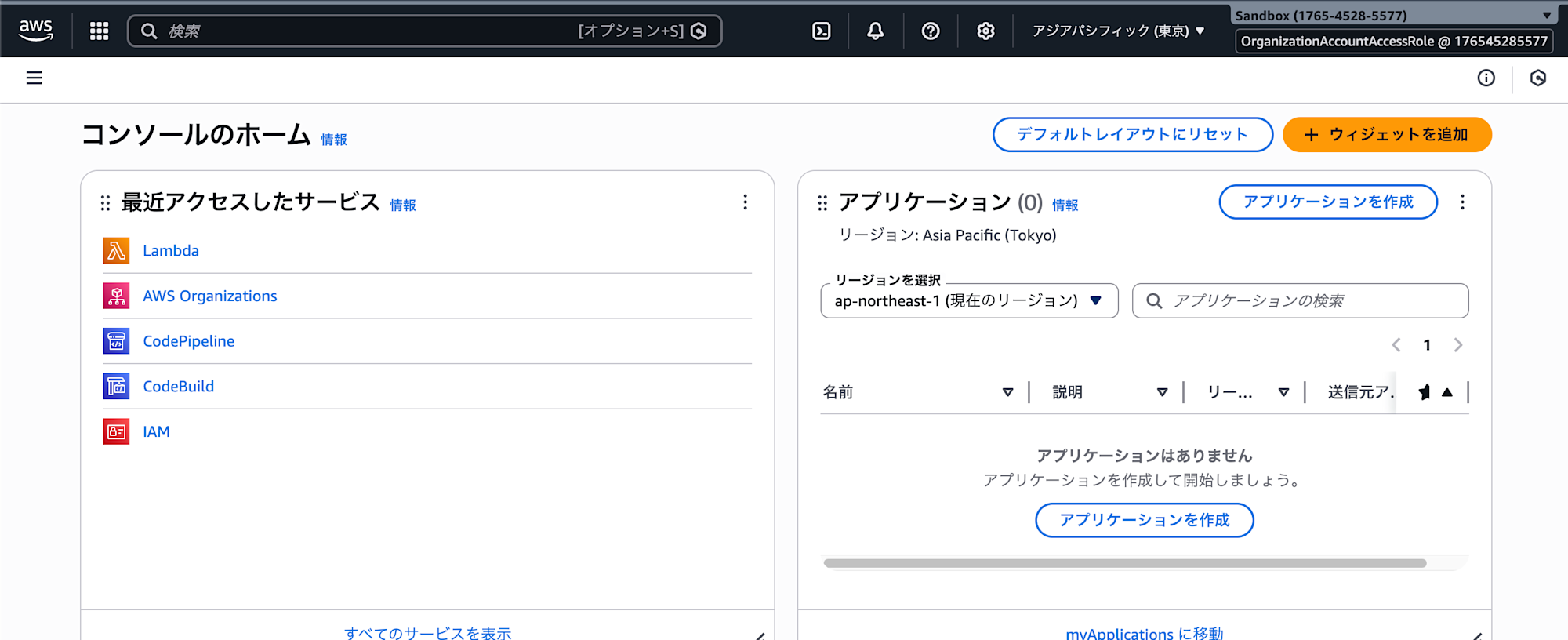Open the Recently visited widget kebab menu

tap(745, 202)
